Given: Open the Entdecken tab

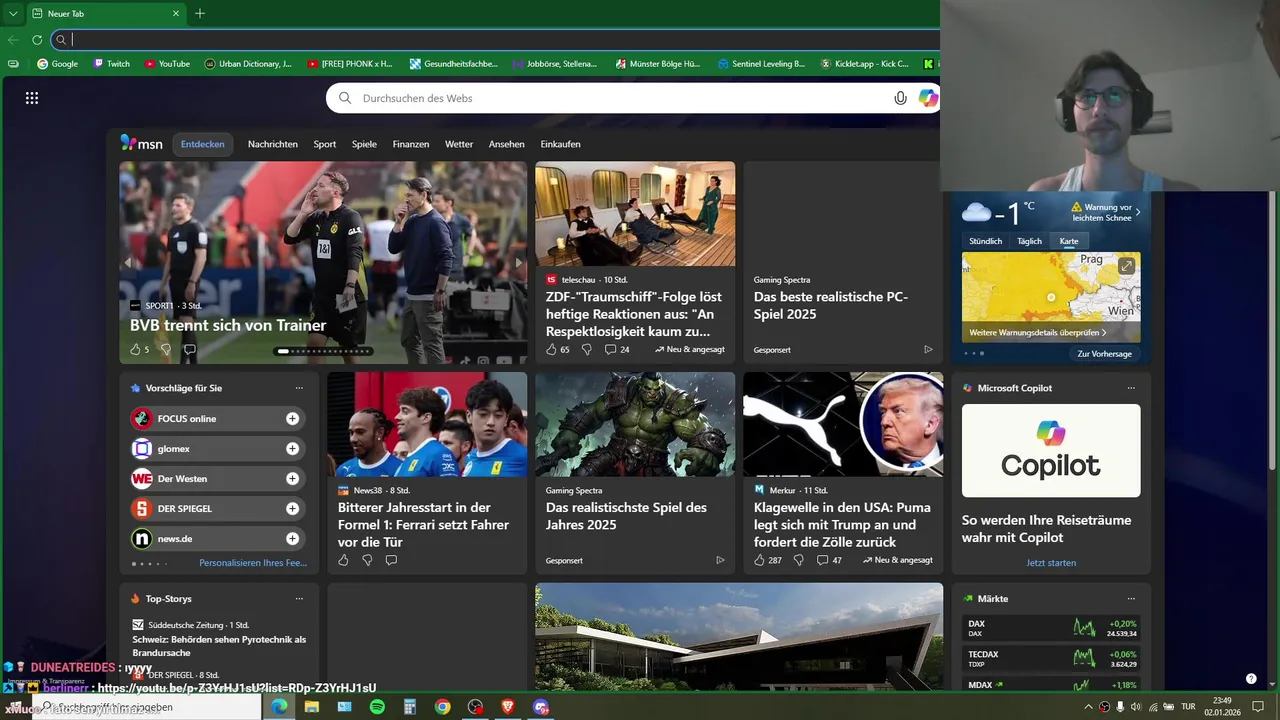Looking at the screenshot, I should pyautogui.click(x=202, y=144).
